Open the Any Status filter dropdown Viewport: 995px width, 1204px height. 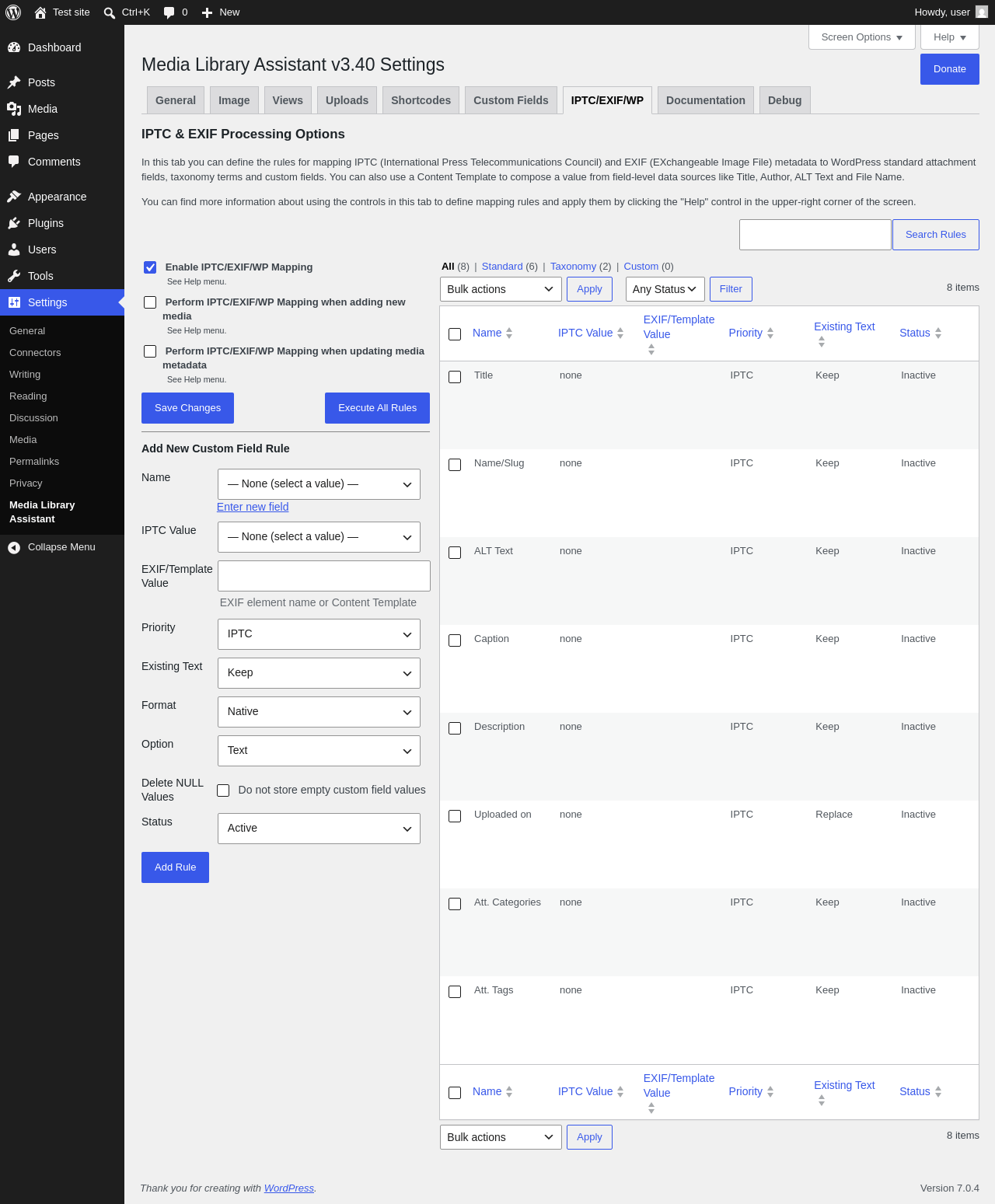point(665,289)
